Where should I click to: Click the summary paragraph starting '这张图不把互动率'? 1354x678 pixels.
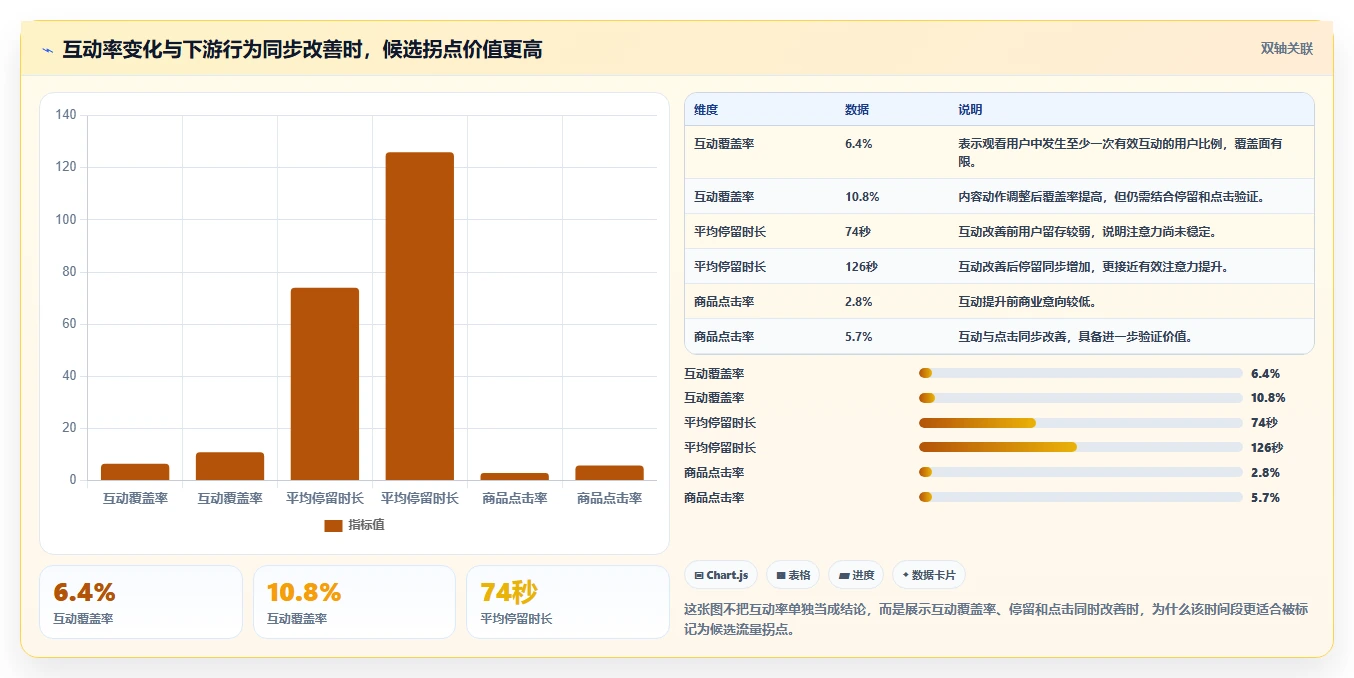pyautogui.click(x=996, y=619)
